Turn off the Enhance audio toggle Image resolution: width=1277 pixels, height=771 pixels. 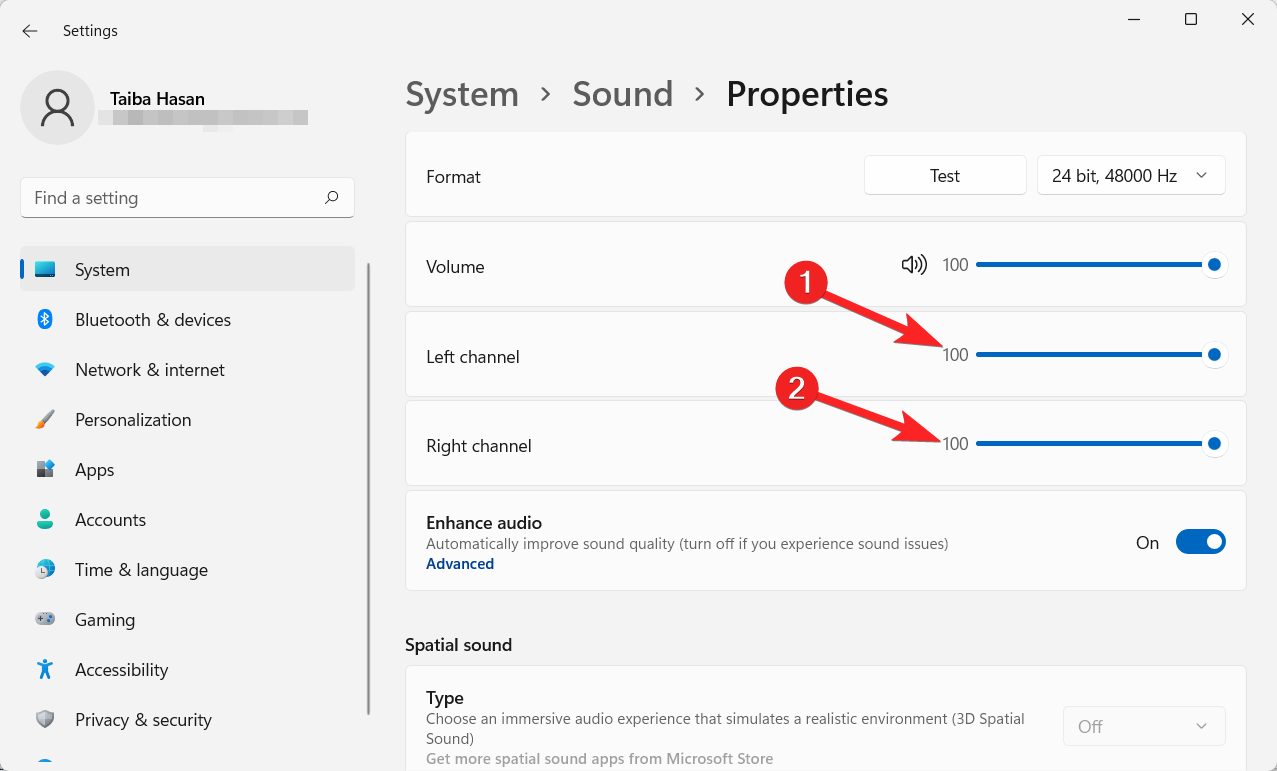click(x=1201, y=542)
